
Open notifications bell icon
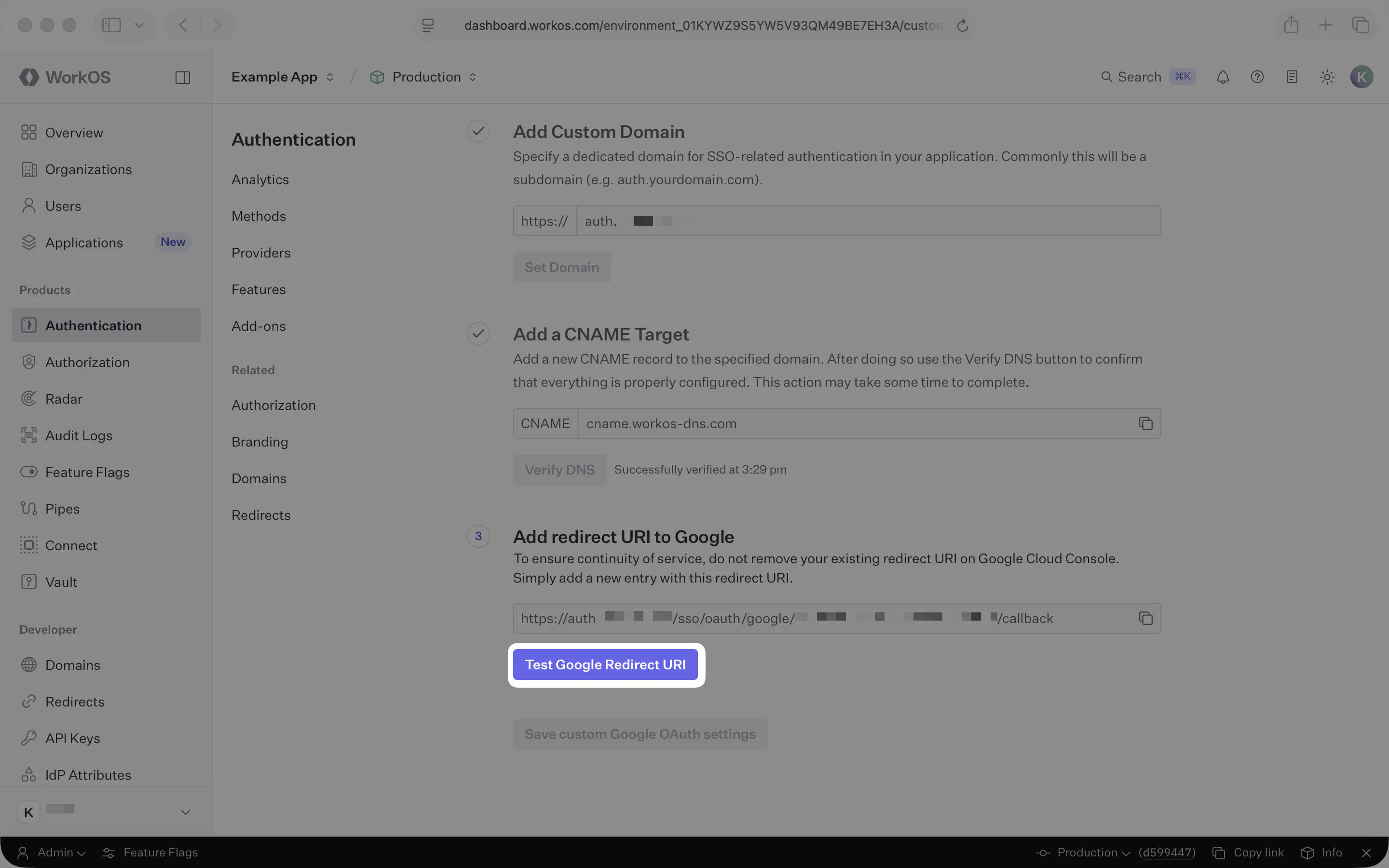[1223, 77]
